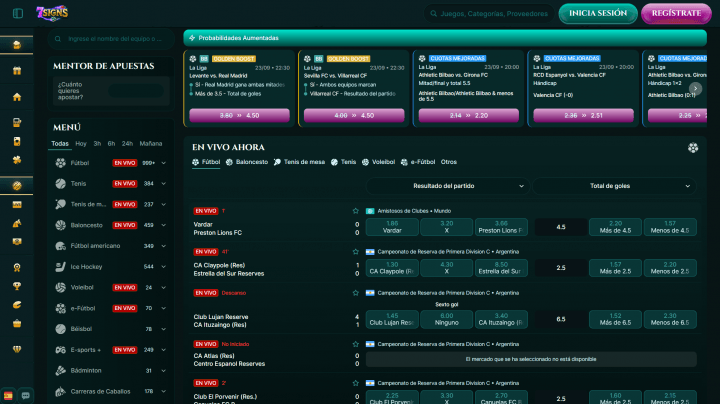Expand the Tenis menu row chevron
Image resolution: width=720 pixels, height=404 pixels.
click(x=163, y=184)
